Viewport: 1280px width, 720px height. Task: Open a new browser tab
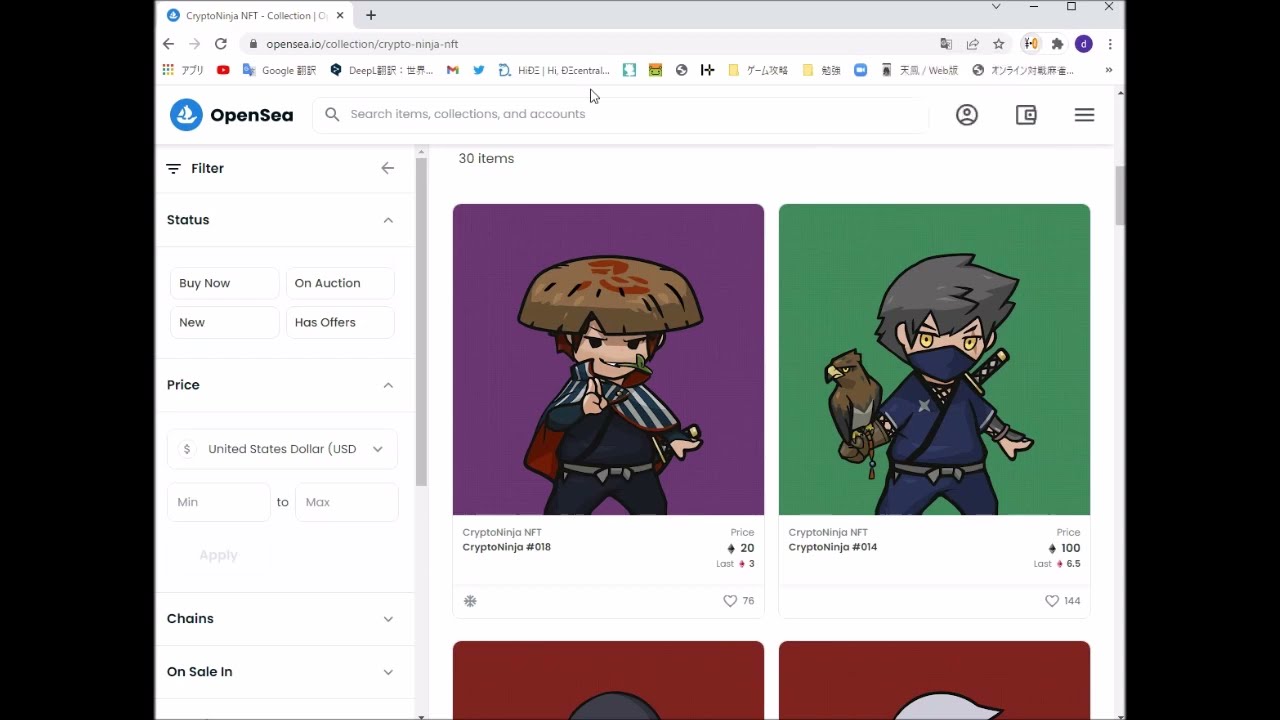(x=371, y=15)
